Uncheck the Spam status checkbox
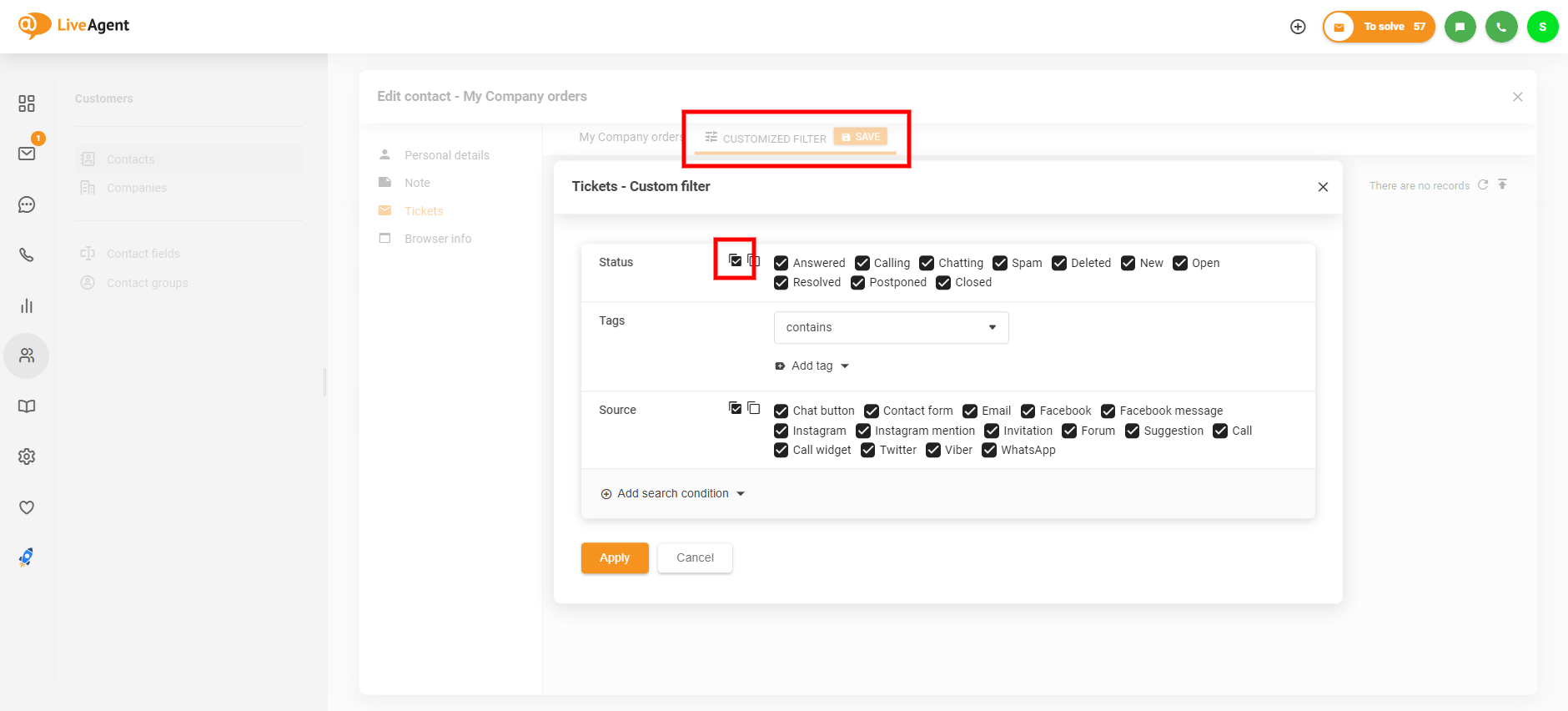This screenshot has height=711, width=1568. pyautogui.click(x=1000, y=263)
